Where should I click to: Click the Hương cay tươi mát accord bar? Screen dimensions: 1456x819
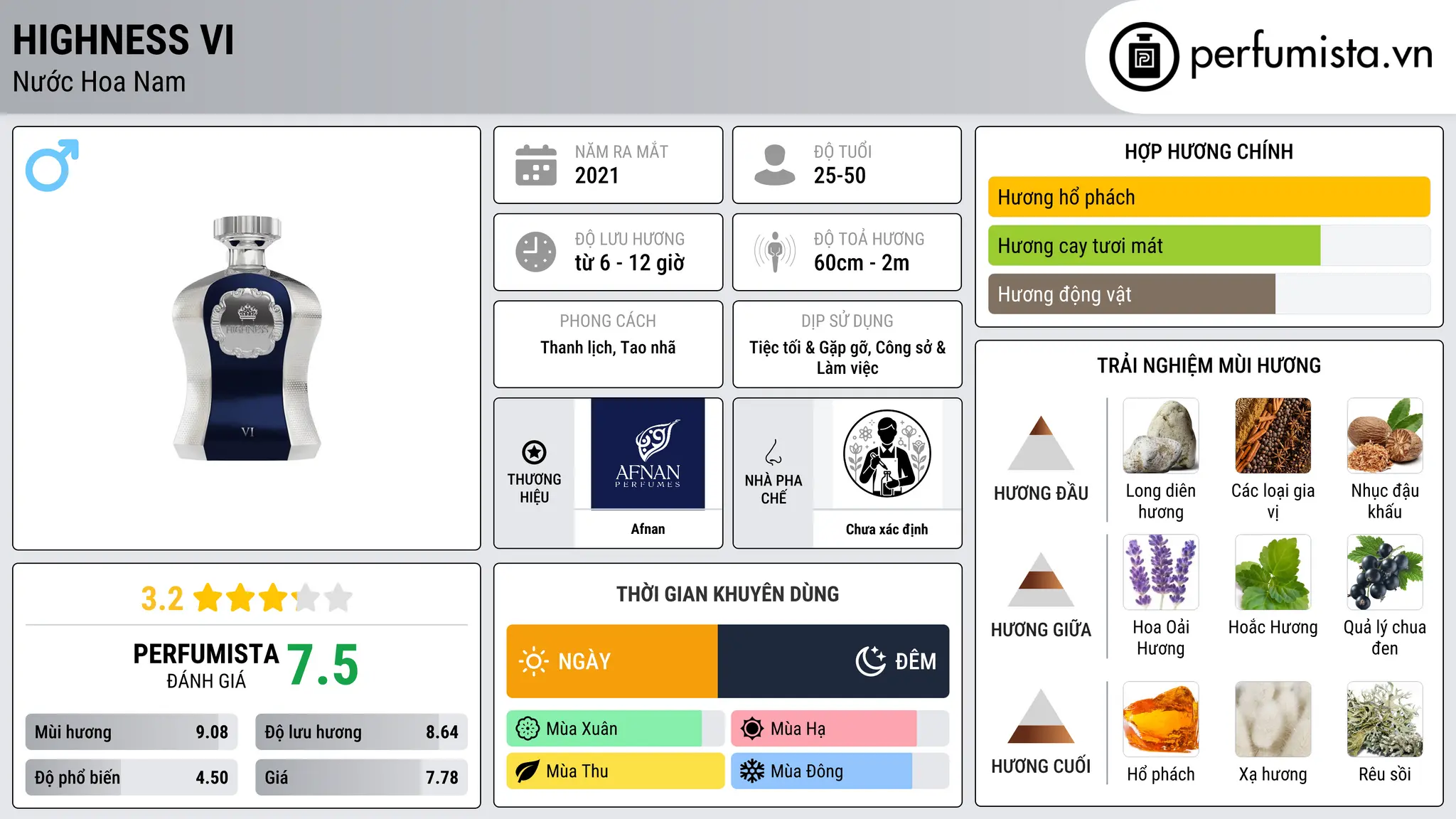1209,245
